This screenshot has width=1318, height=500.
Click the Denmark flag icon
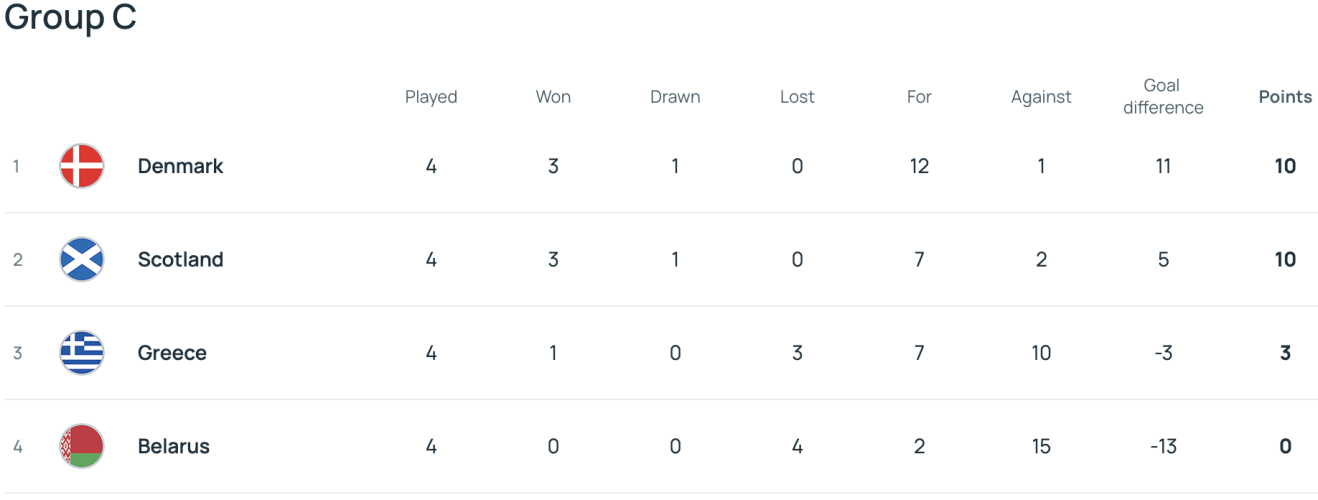(82, 166)
